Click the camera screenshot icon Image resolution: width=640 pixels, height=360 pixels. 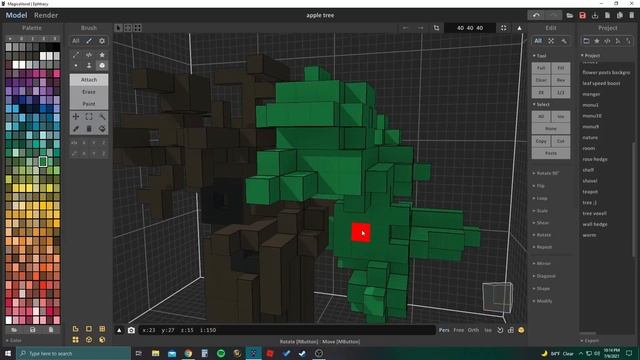click(131, 330)
